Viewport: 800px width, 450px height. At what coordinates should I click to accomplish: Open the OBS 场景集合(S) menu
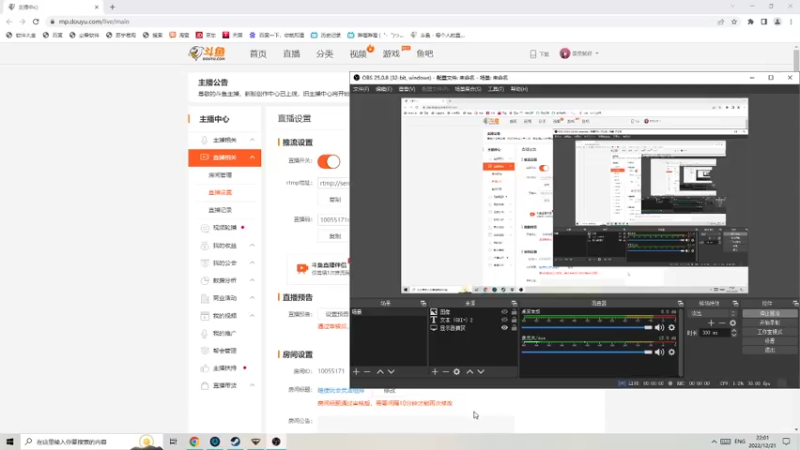click(x=468, y=89)
